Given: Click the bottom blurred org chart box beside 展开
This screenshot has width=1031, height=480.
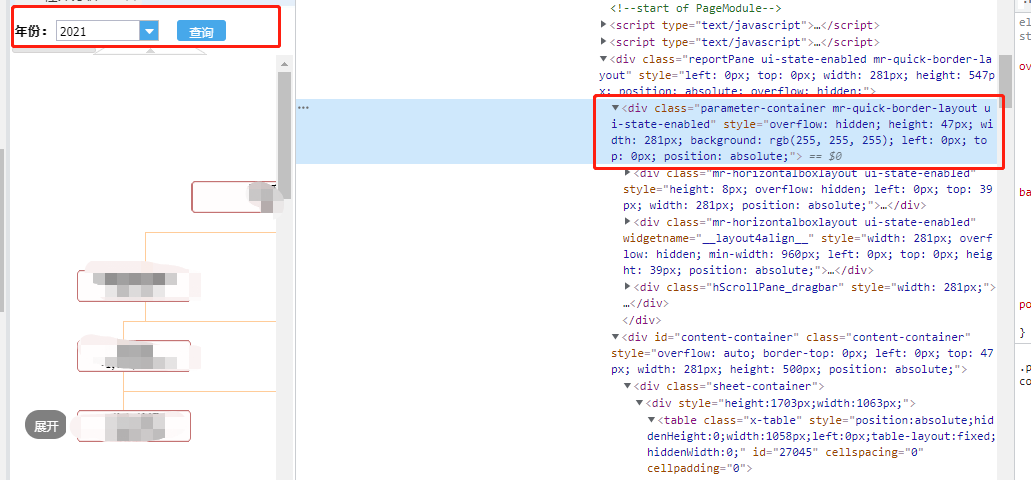Looking at the screenshot, I should coord(133,425).
